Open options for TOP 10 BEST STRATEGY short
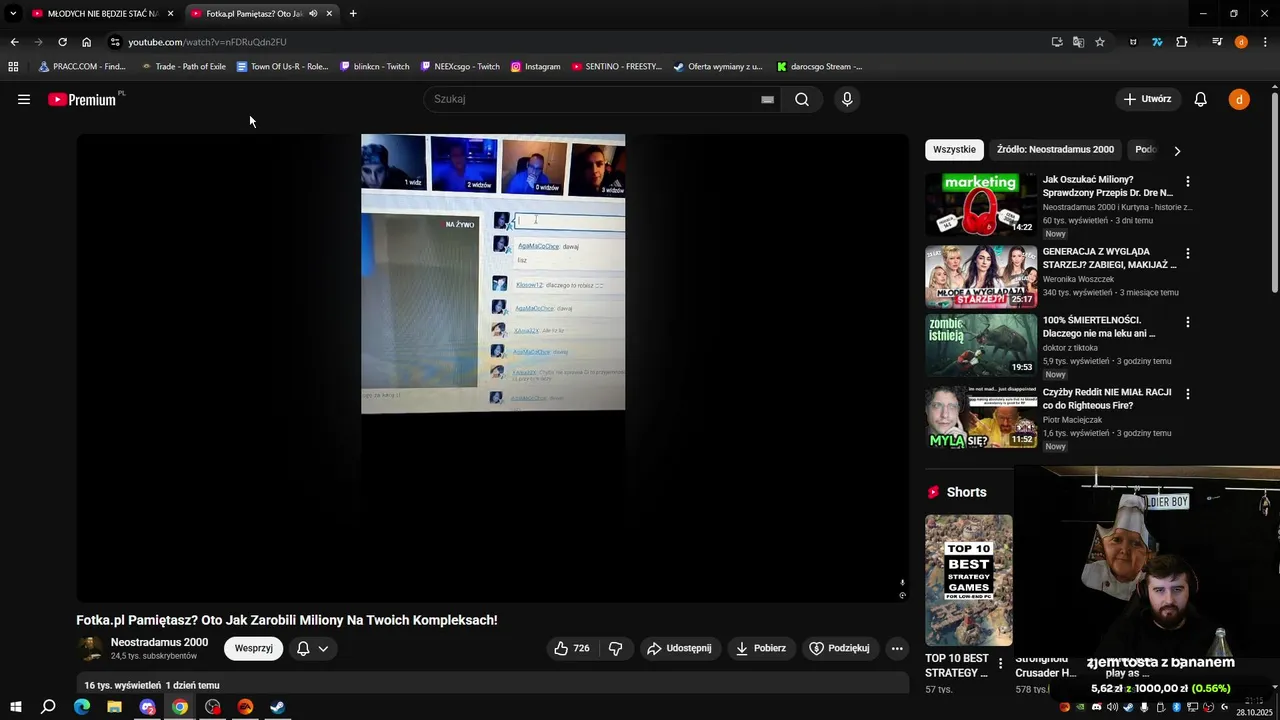The width and height of the screenshot is (1280, 720). [x=1001, y=663]
